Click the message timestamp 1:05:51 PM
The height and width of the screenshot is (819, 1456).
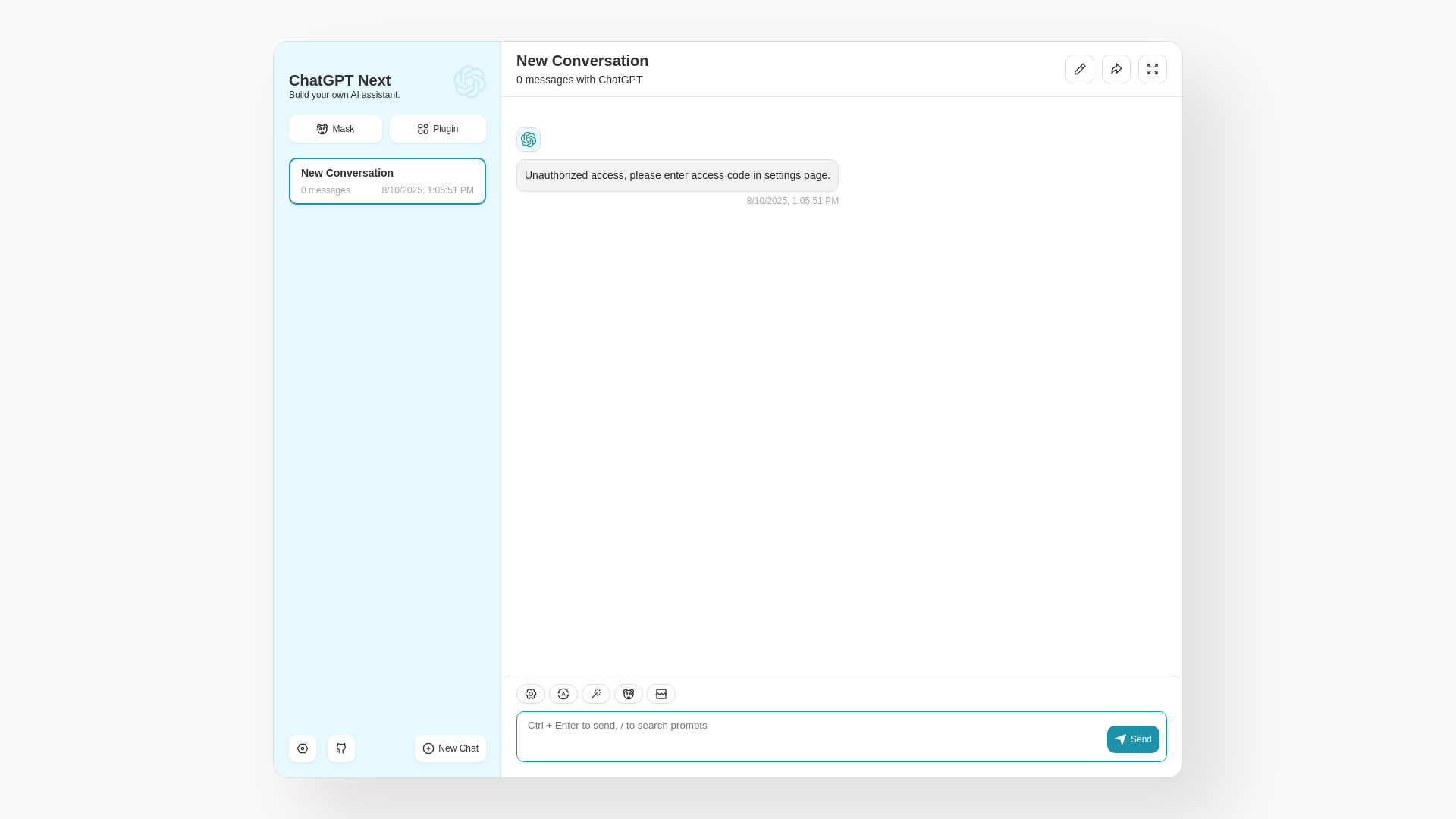(x=792, y=201)
